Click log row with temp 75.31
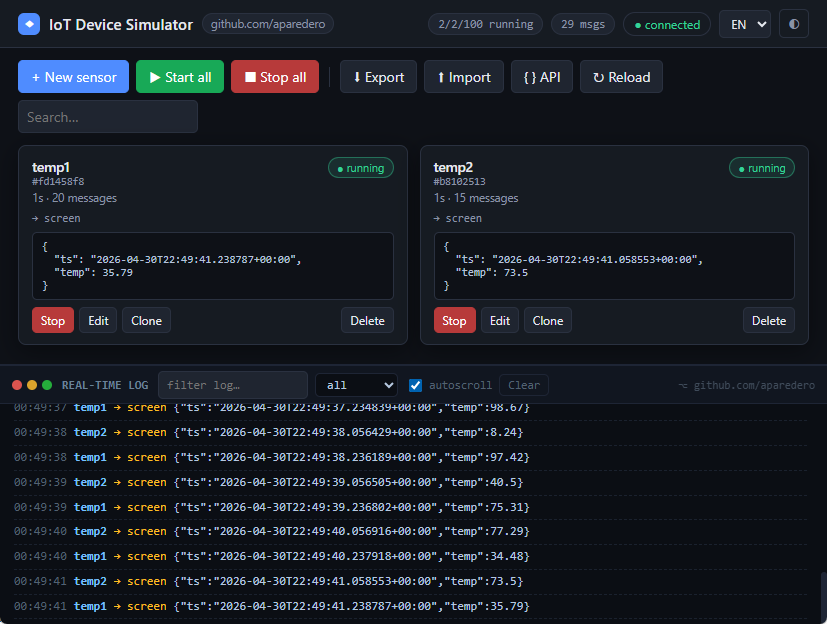This screenshot has height=624, width=827. 410,506
